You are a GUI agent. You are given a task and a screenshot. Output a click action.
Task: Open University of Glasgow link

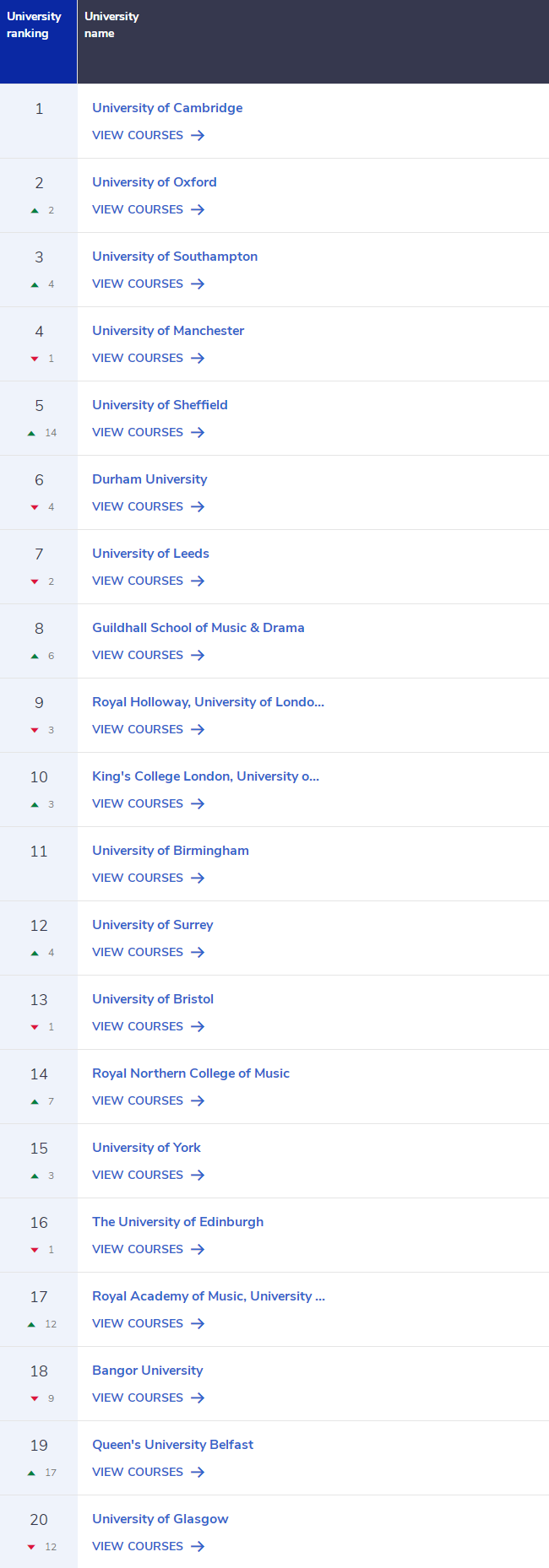(160, 1519)
